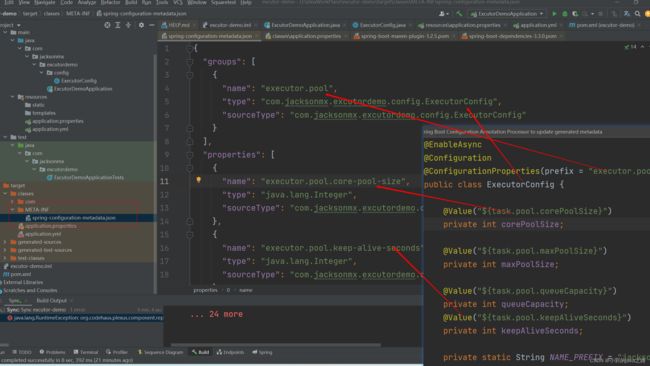The image size is (650, 366).
Task: Open the Endpoints tool window
Action: (230, 352)
